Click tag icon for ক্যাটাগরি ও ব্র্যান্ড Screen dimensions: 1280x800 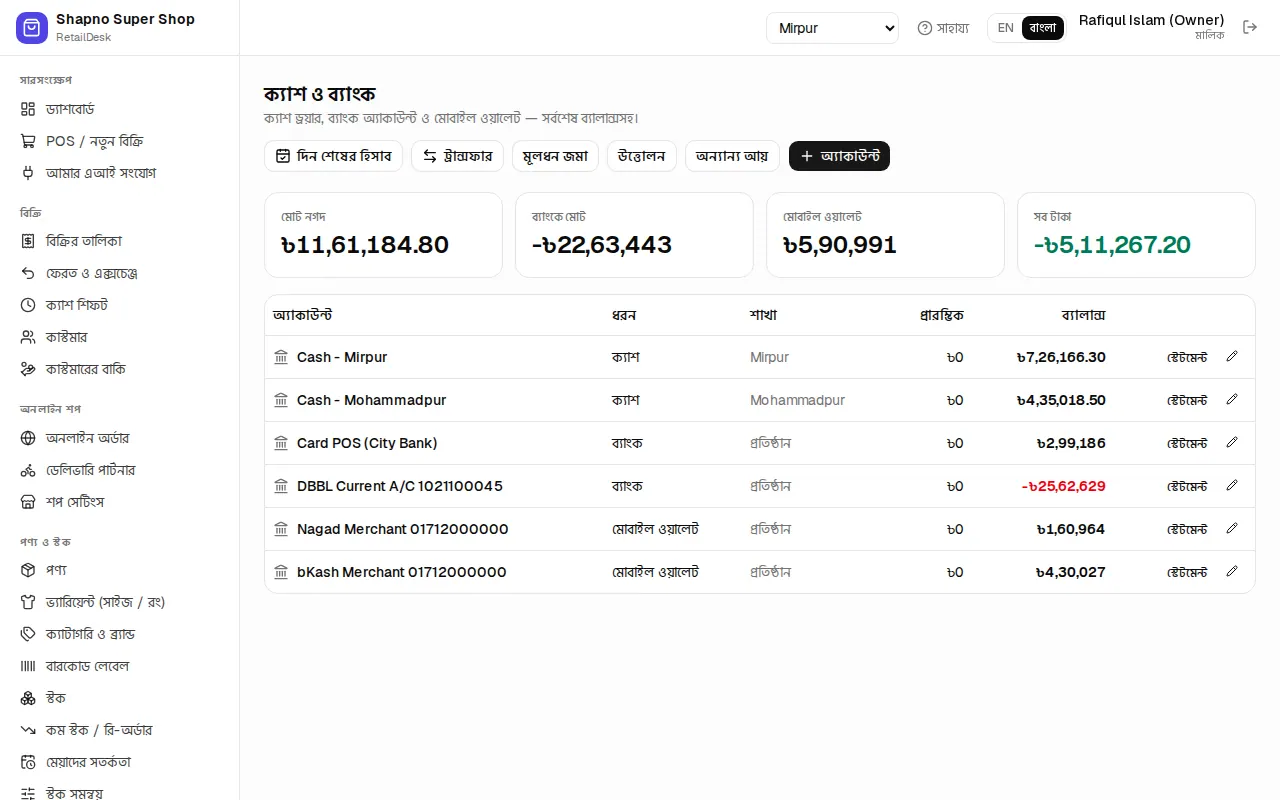click(28, 634)
